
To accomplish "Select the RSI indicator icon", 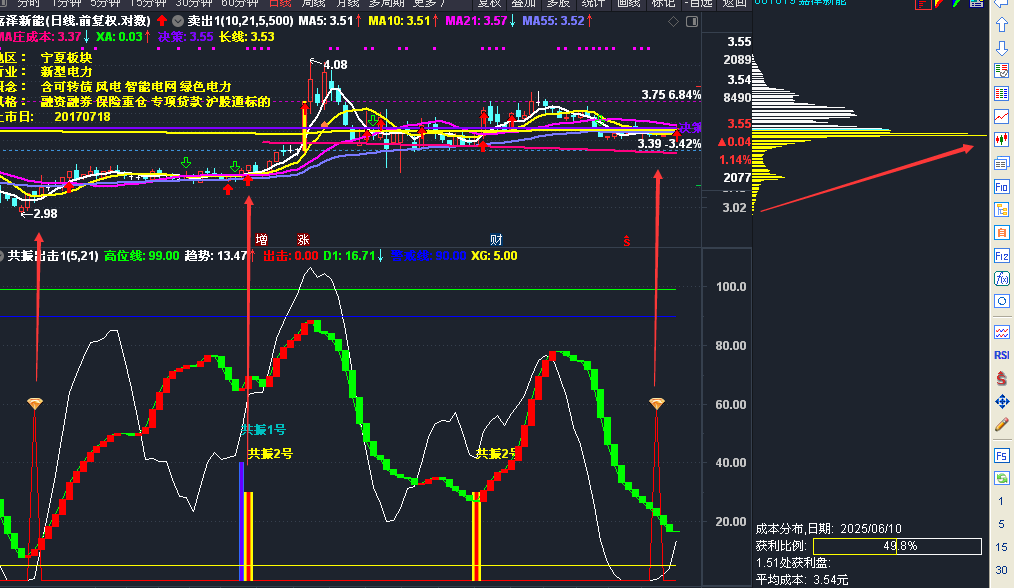I will [1002, 355].
